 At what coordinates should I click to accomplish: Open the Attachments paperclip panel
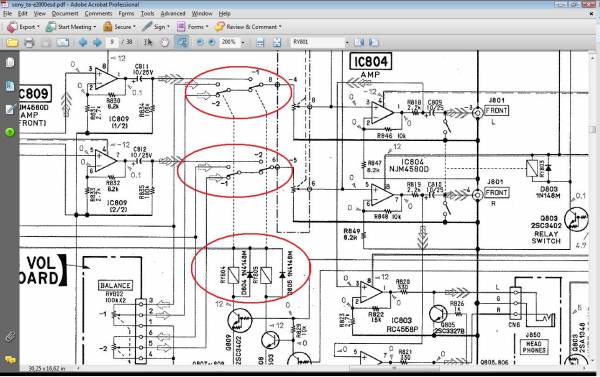pyautogui.click(x=10, y=336)
